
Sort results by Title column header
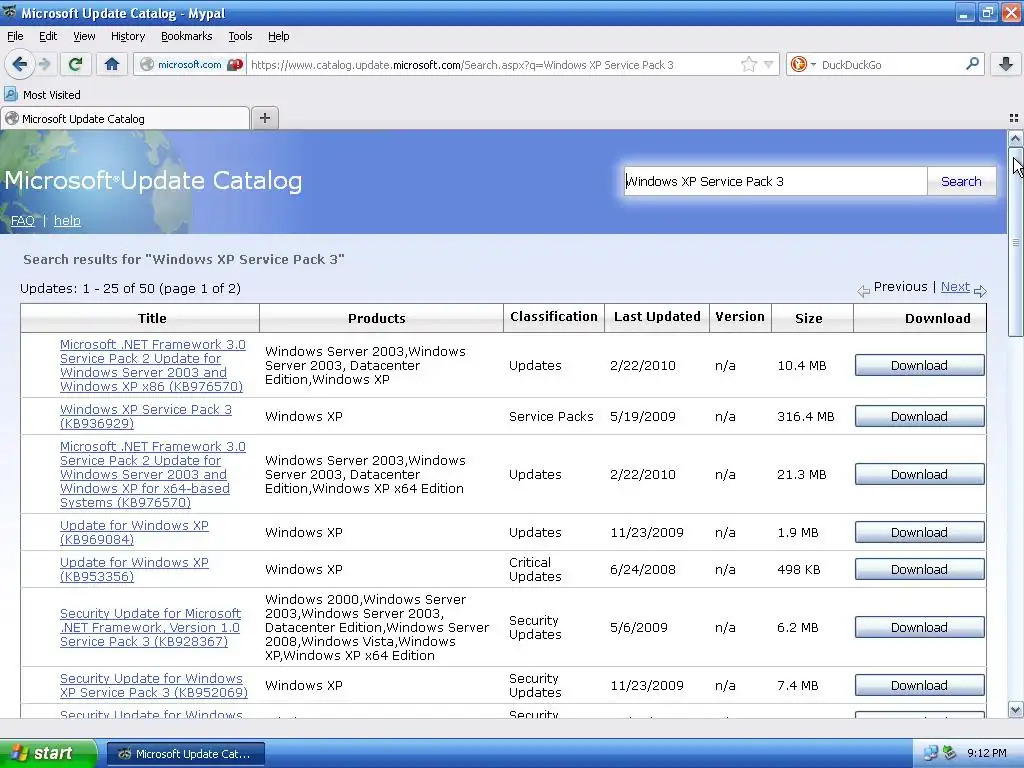[152, 318]
